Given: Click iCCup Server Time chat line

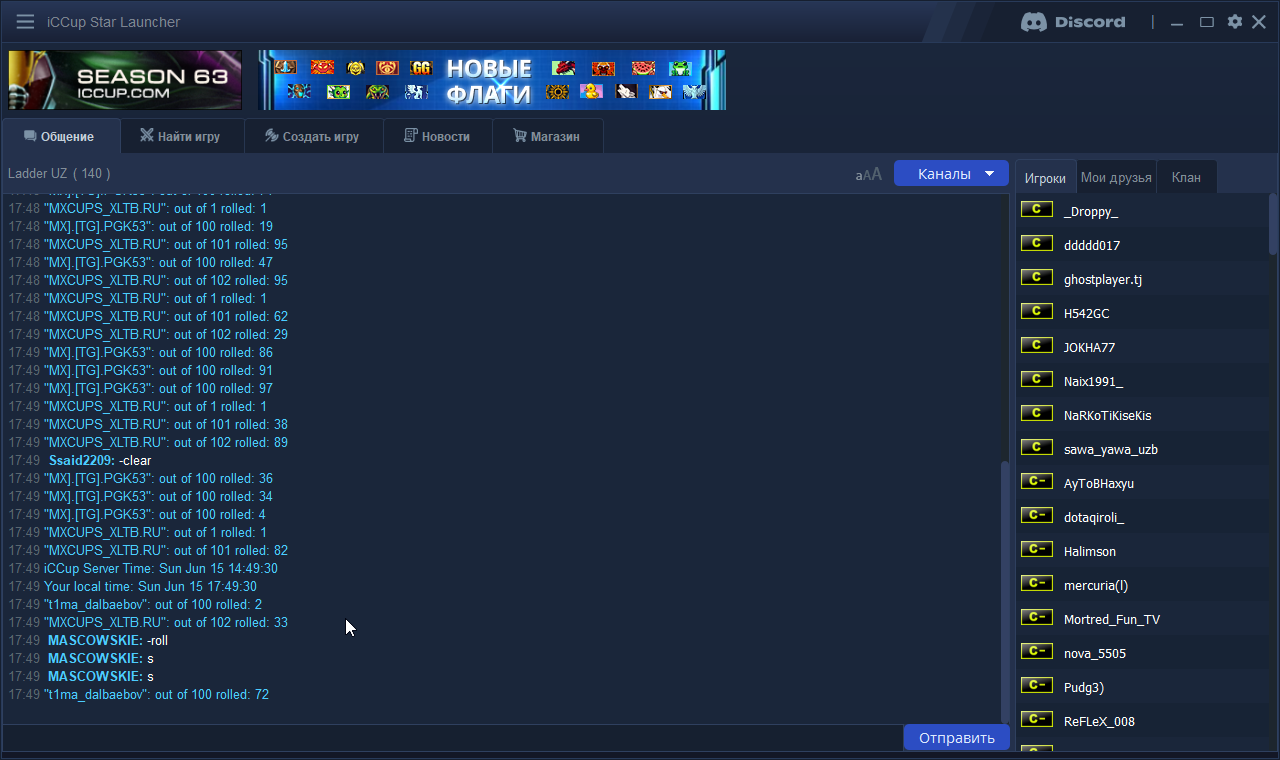Looking at the screenshot, I should [161, 568].
